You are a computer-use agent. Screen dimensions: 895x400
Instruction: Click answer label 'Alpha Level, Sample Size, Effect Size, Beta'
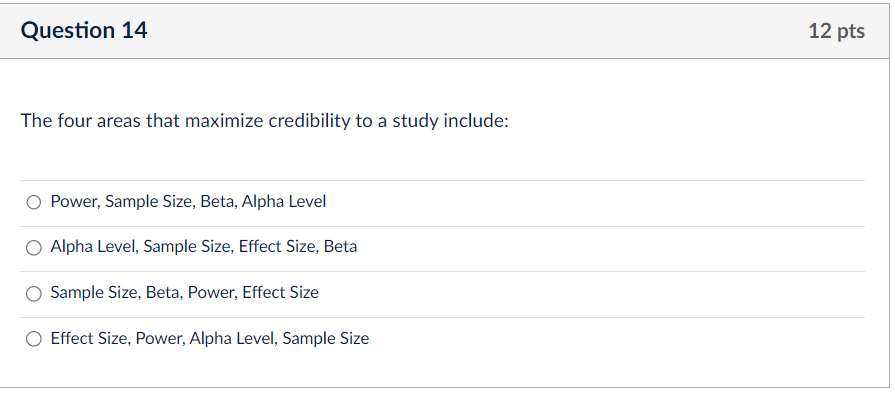(x=204, y=247)
